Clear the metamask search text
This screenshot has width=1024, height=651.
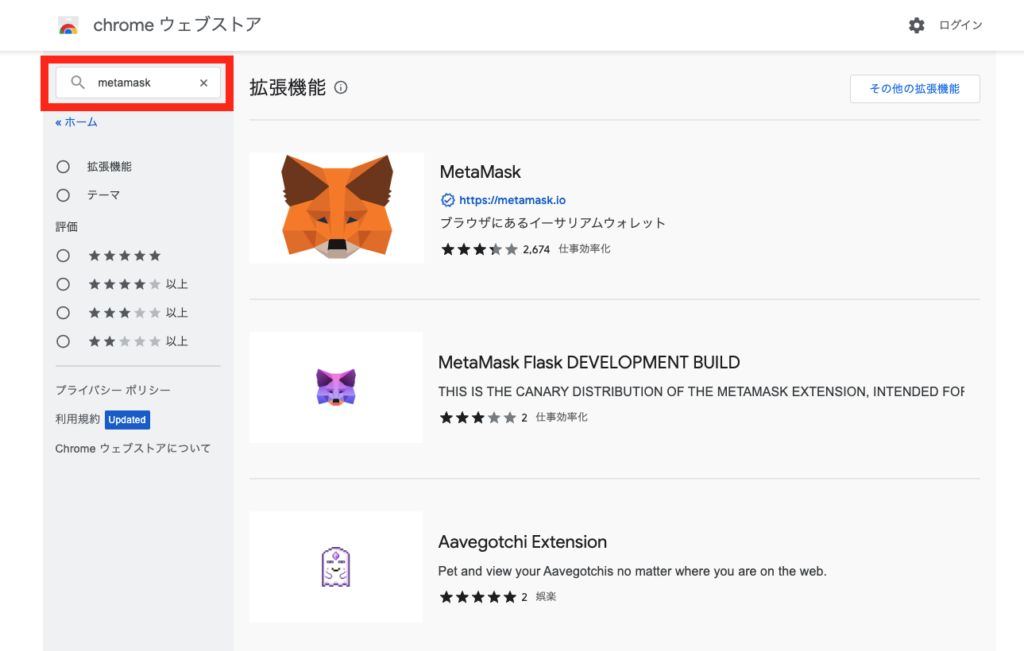[x=204, y=83]
